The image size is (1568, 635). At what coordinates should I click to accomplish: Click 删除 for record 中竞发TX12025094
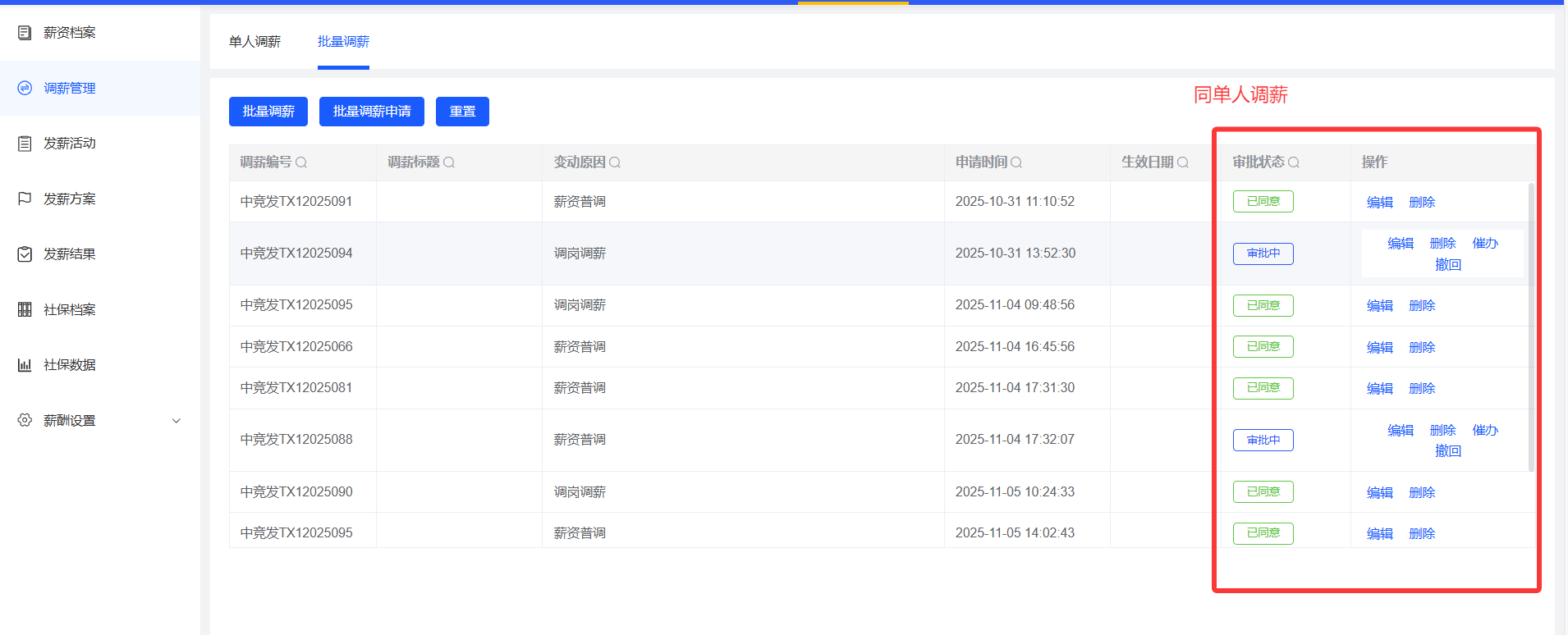tap(1442, 244)
